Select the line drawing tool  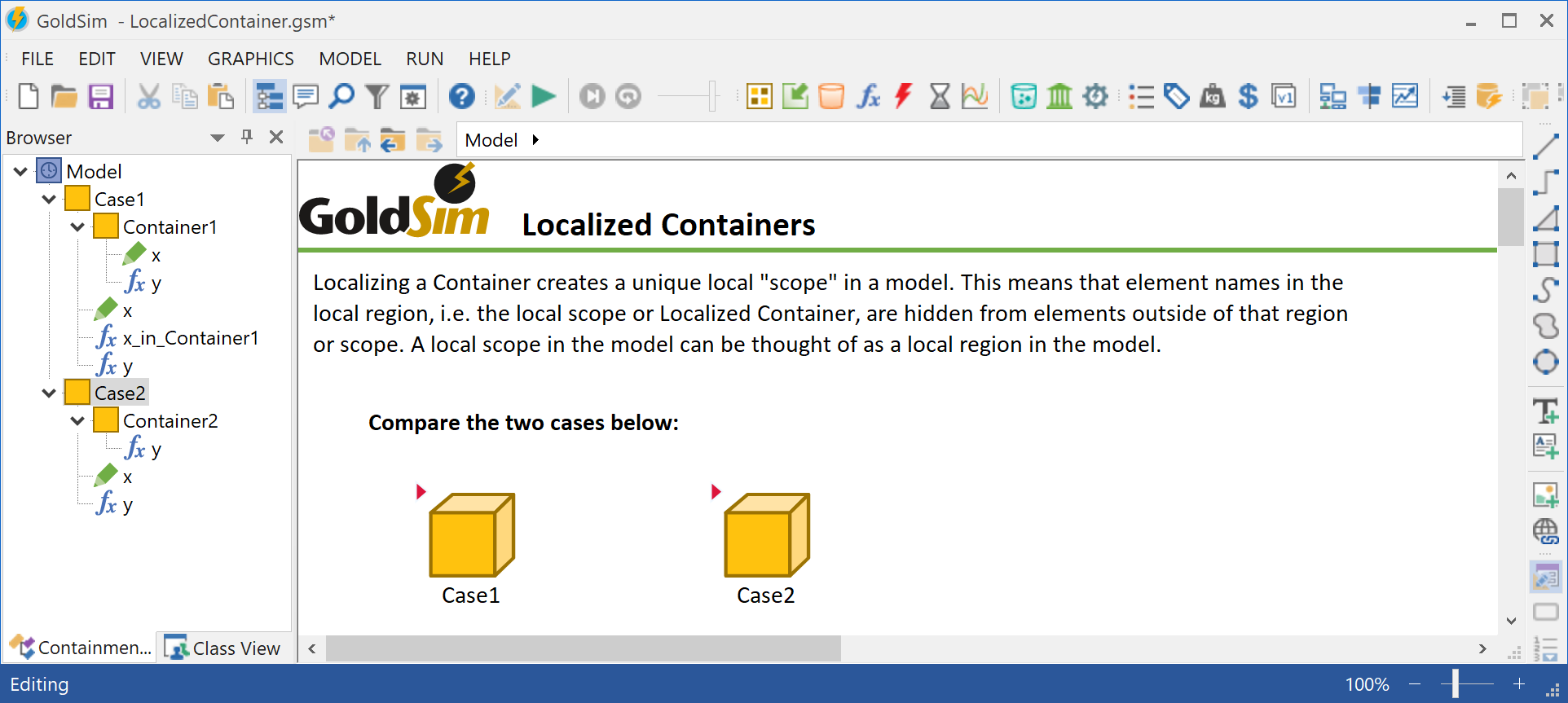[1545, 147]
